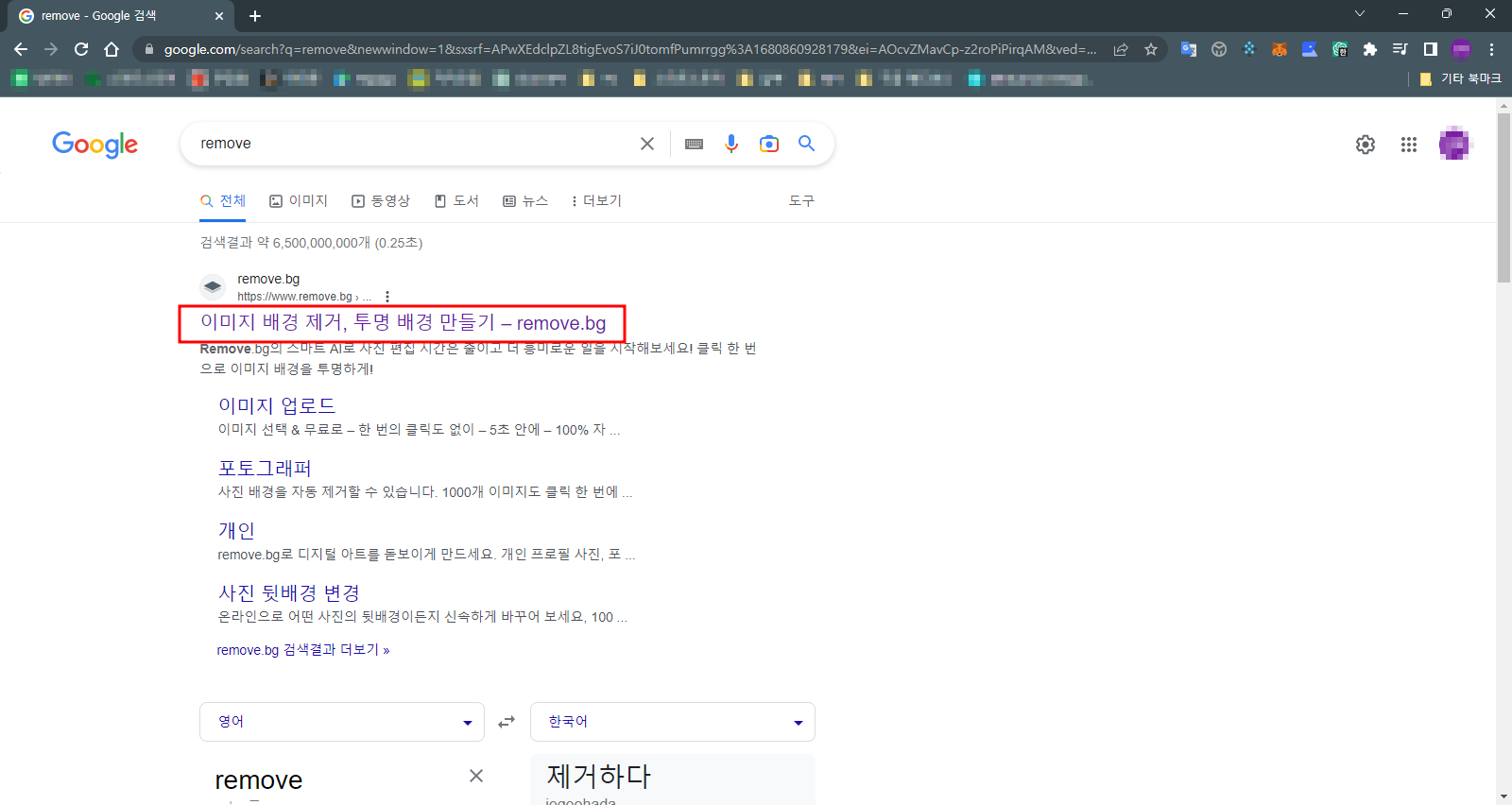Open the '이미지 배경 제거' remove.bg result

point(403,323)
